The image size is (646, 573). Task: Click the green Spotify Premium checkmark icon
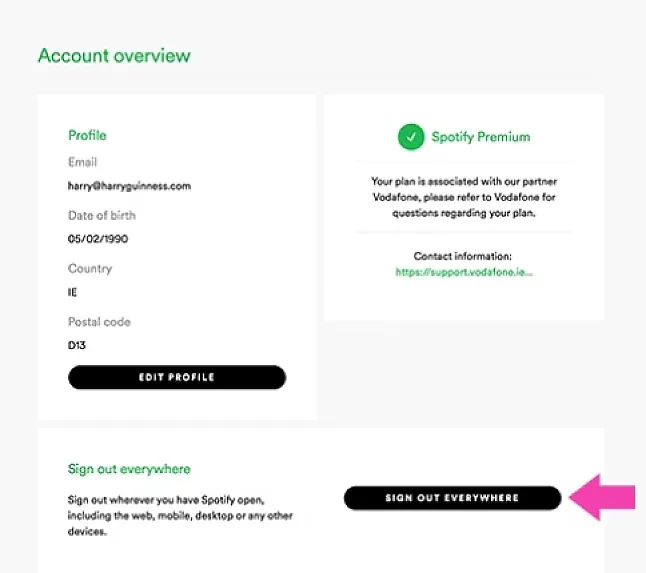click(x=411, y=137)
